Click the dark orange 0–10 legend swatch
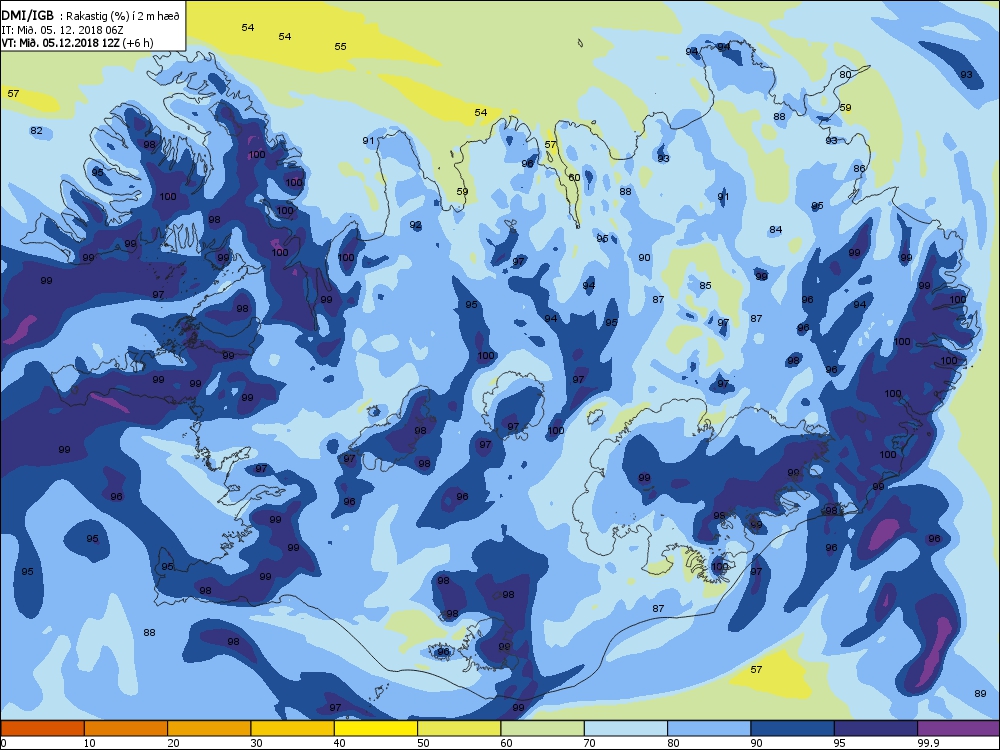Image resolution: width=1000 pixels, height=750 pixels. [x=42, y=728]
